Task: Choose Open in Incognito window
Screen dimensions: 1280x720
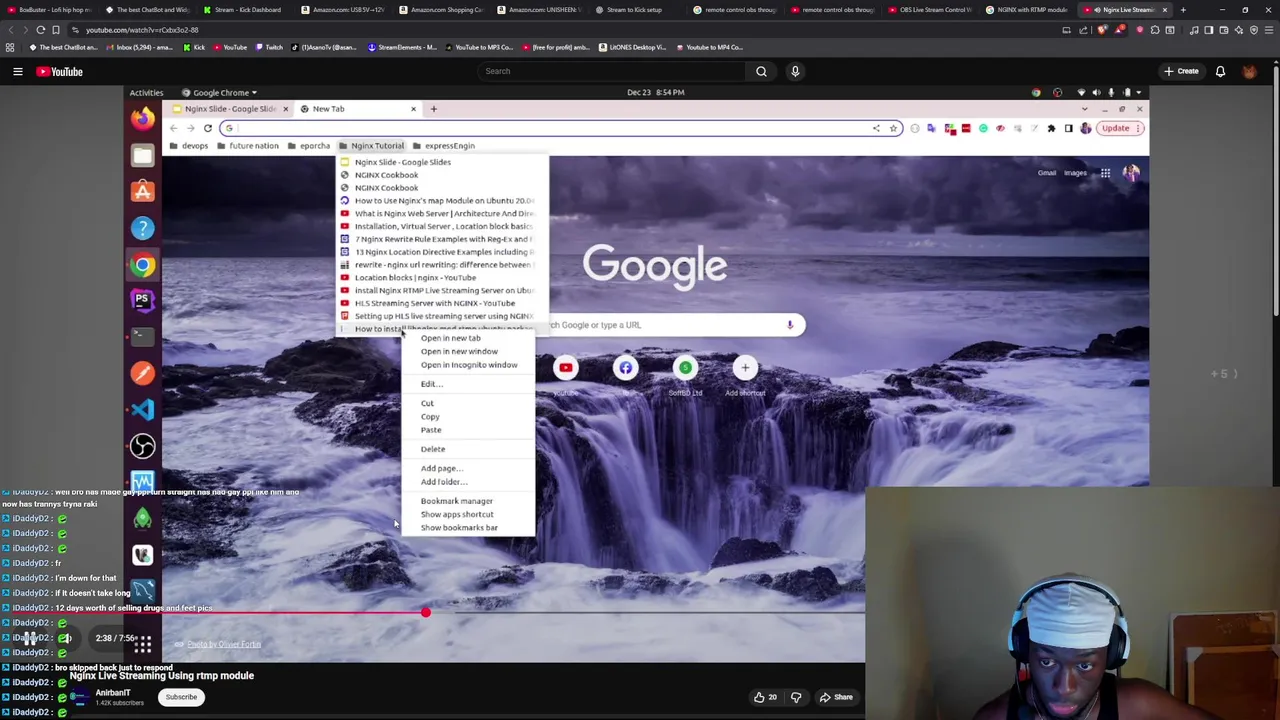Action: 468,365
